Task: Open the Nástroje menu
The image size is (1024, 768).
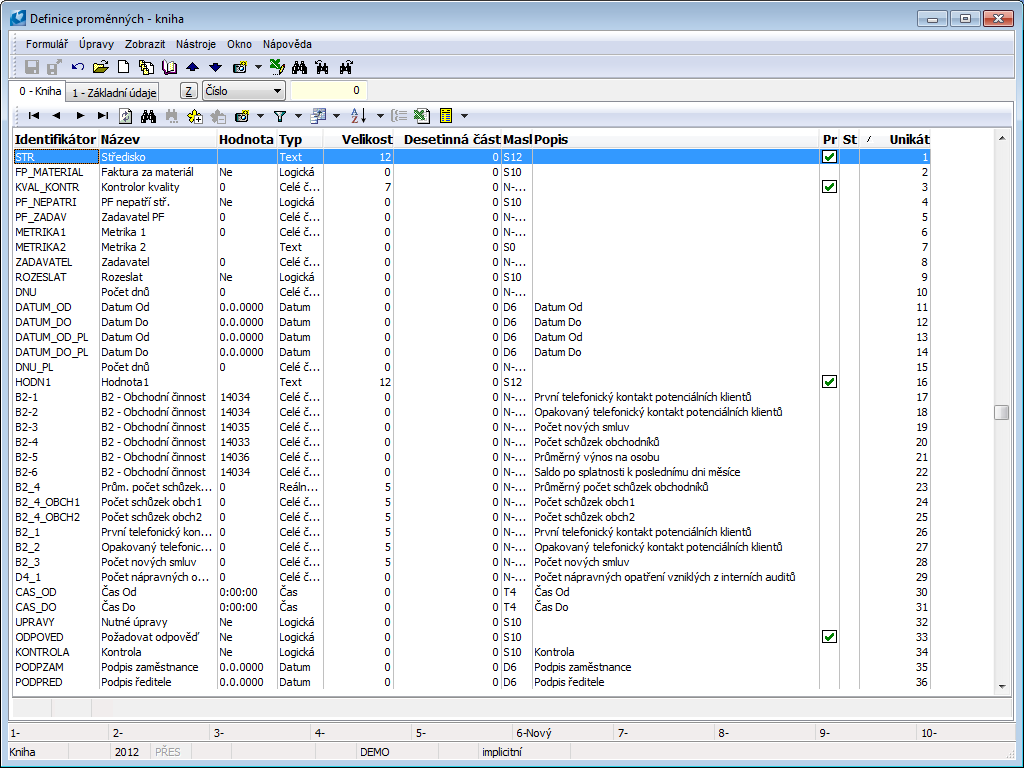Action: (x=196, y=44)
